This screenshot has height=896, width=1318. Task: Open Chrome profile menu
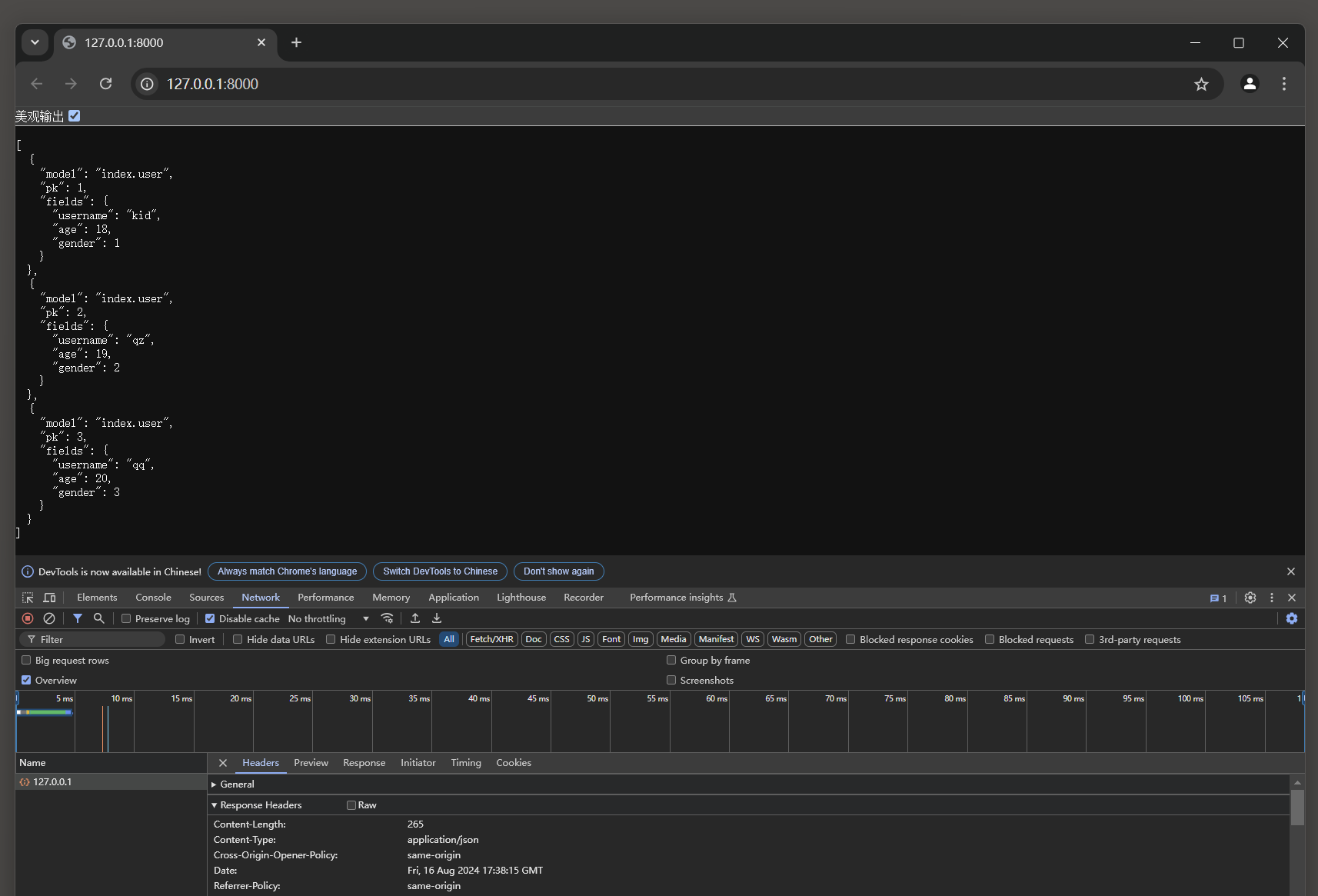(1250, 84)
